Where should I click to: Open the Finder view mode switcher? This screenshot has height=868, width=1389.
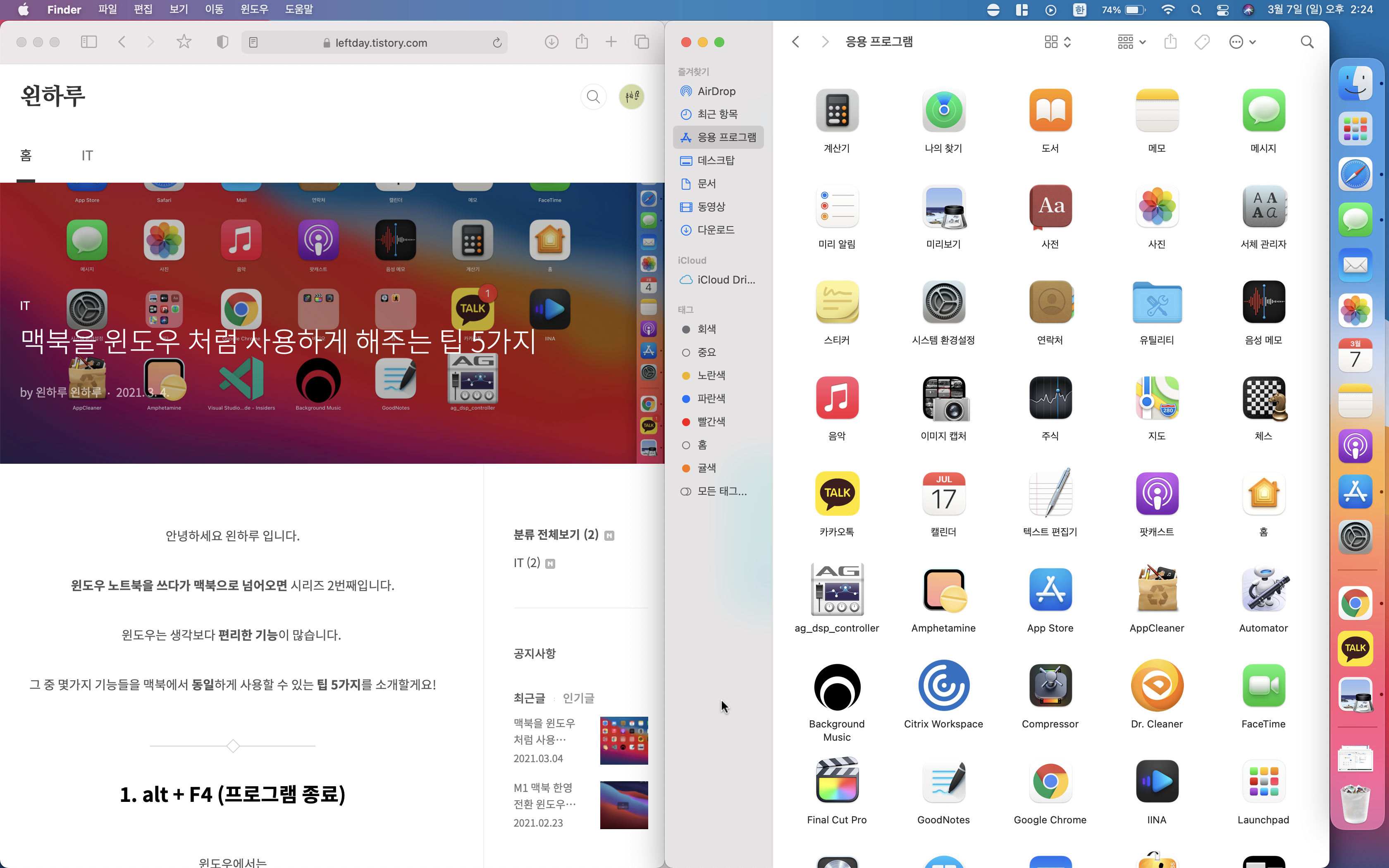click(x=1058, y=42)
